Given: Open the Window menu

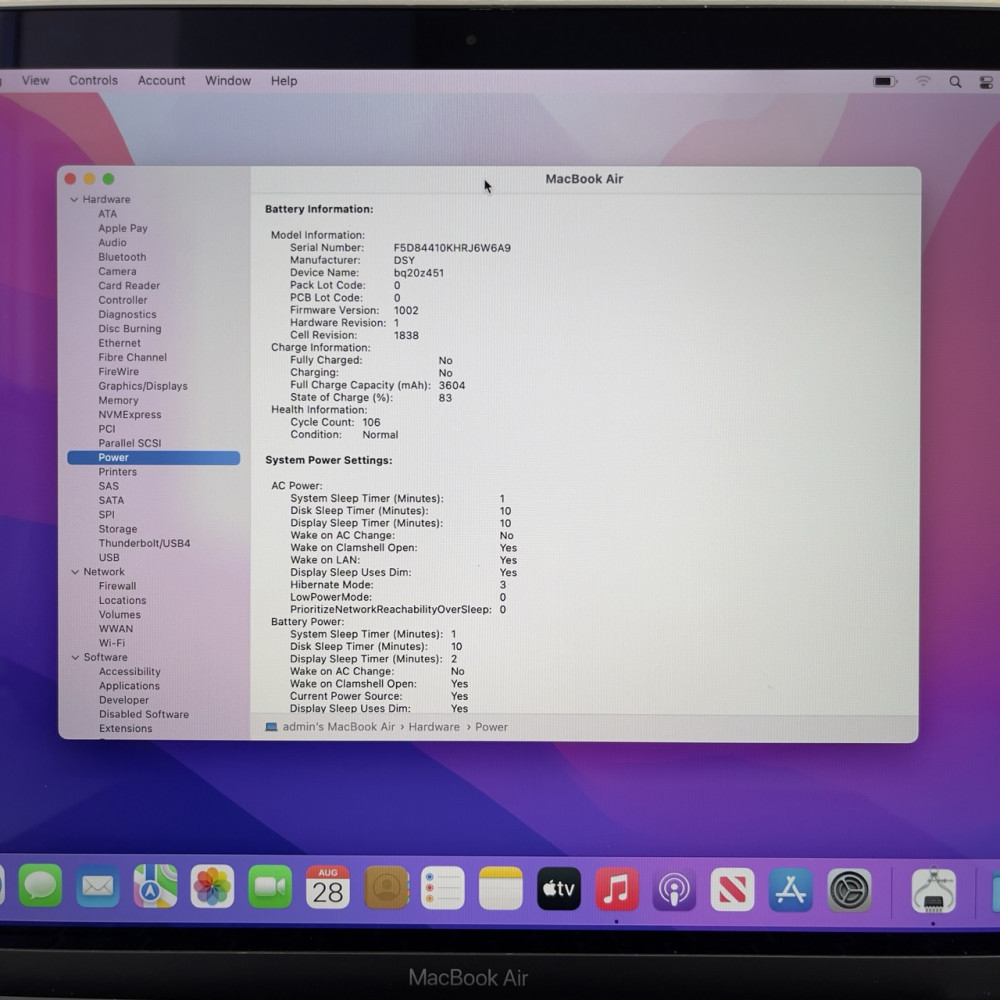Looking at the screenshot, I should [x=228, y=80].
